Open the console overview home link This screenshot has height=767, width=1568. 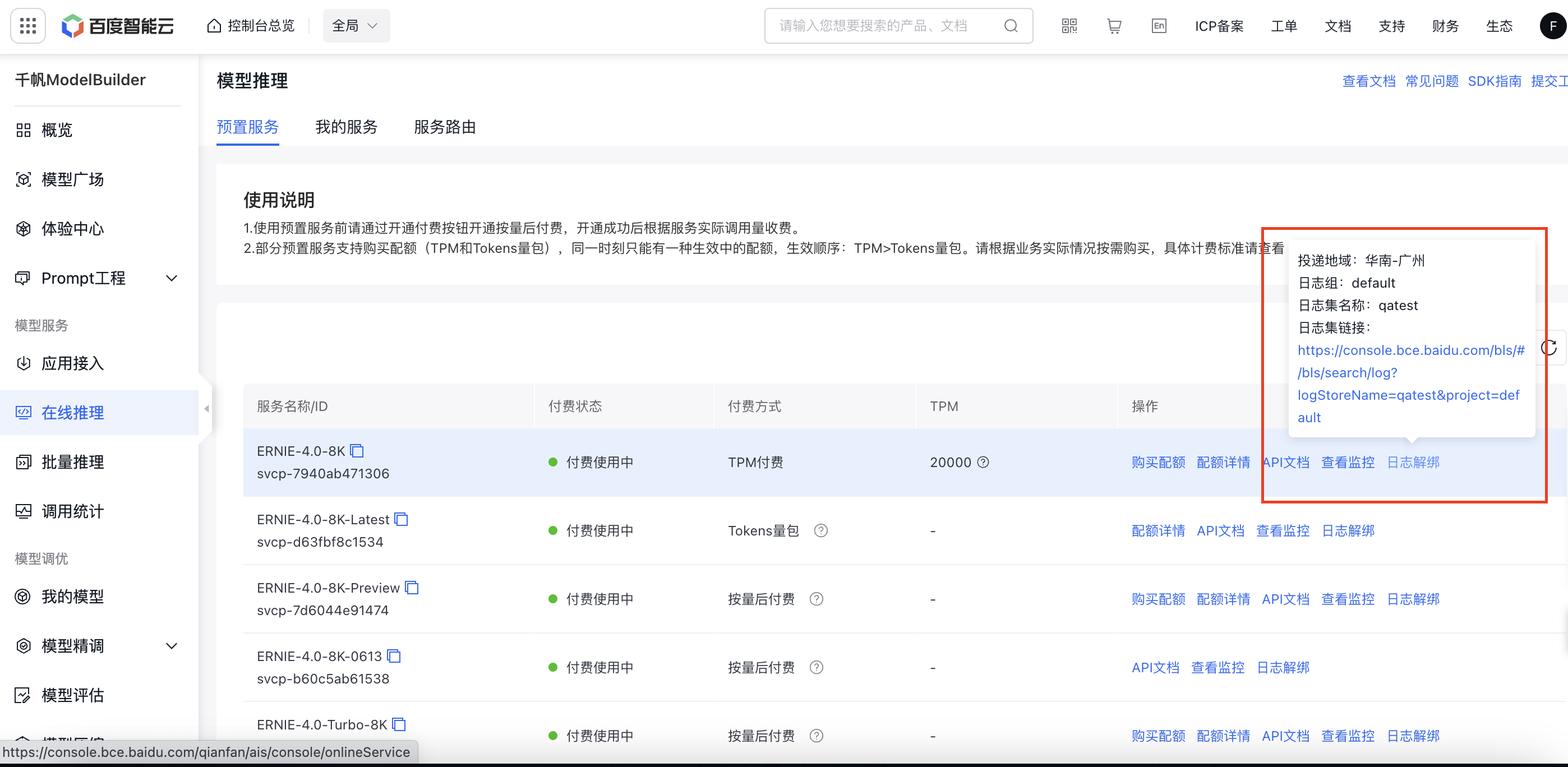coord(251,26)
